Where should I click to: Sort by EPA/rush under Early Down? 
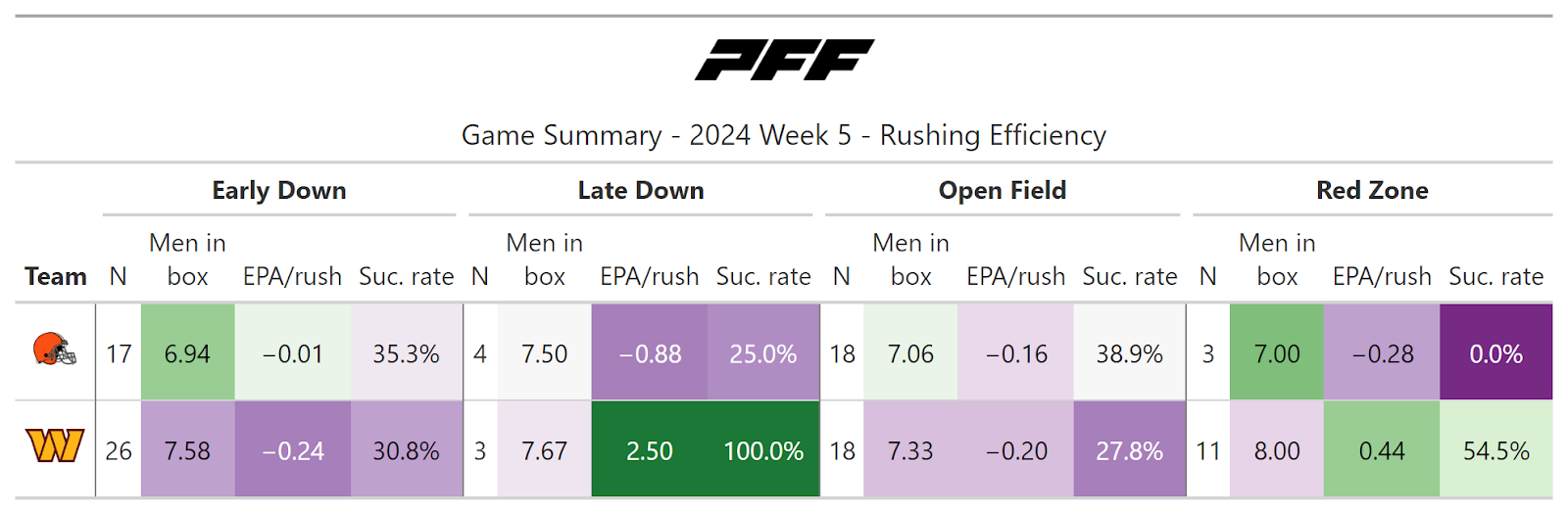292,277
